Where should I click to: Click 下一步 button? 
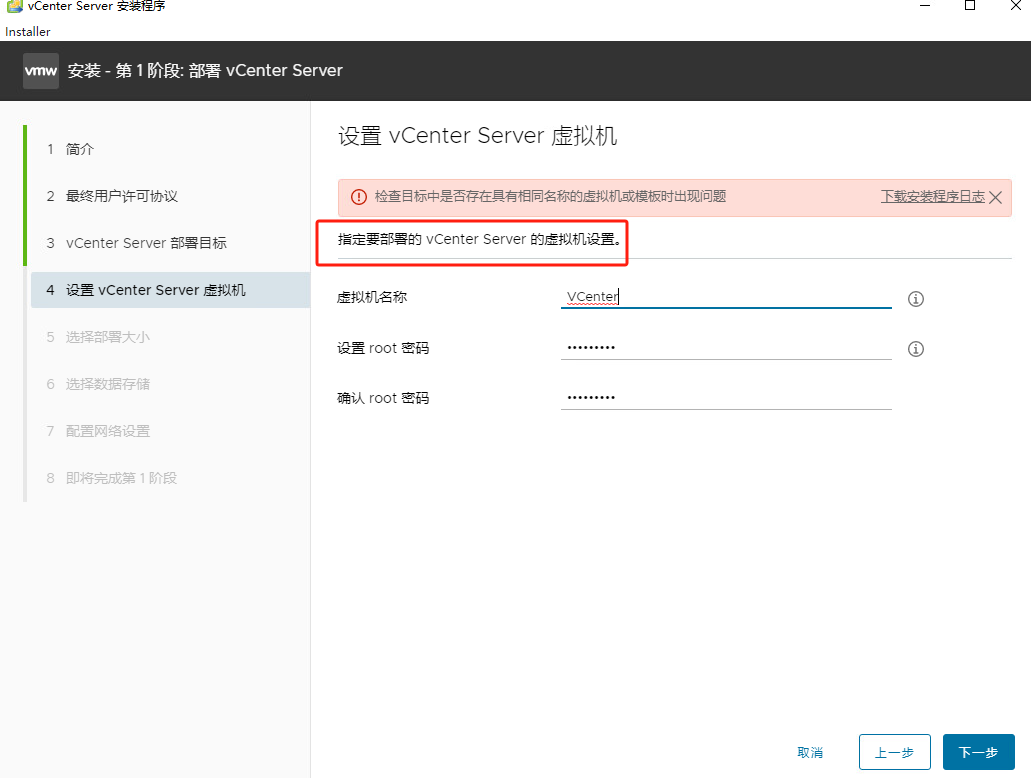point(978,752)
